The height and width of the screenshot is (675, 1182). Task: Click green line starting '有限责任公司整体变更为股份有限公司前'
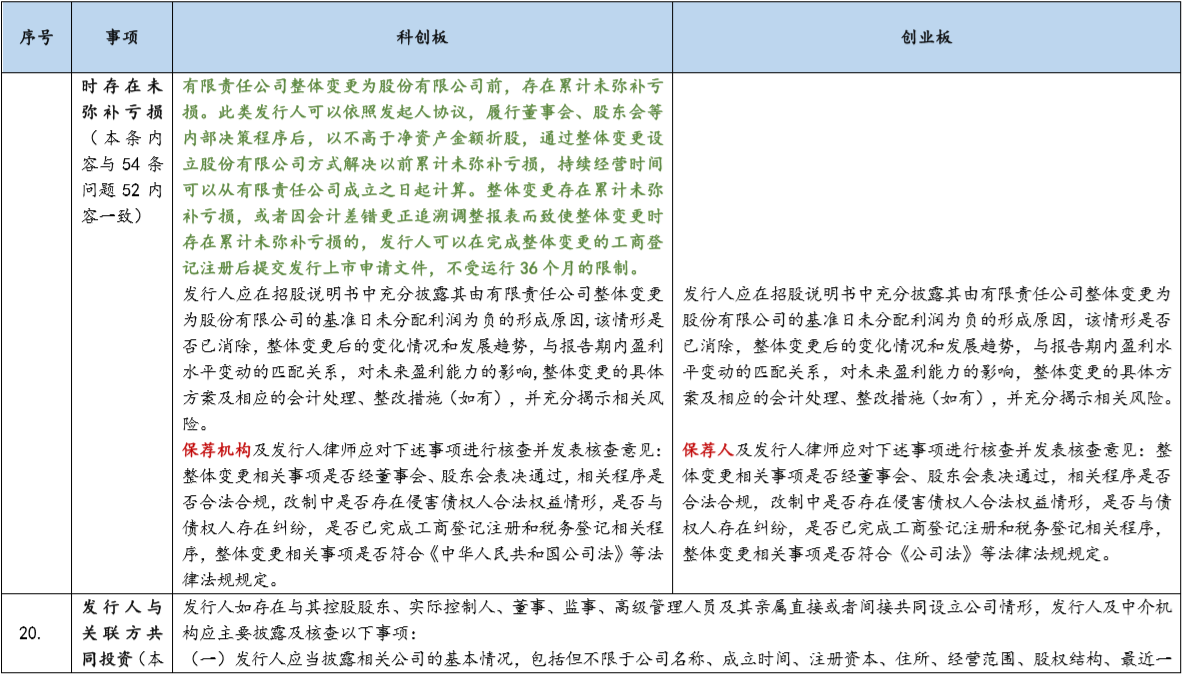click(x=422, y=85)
